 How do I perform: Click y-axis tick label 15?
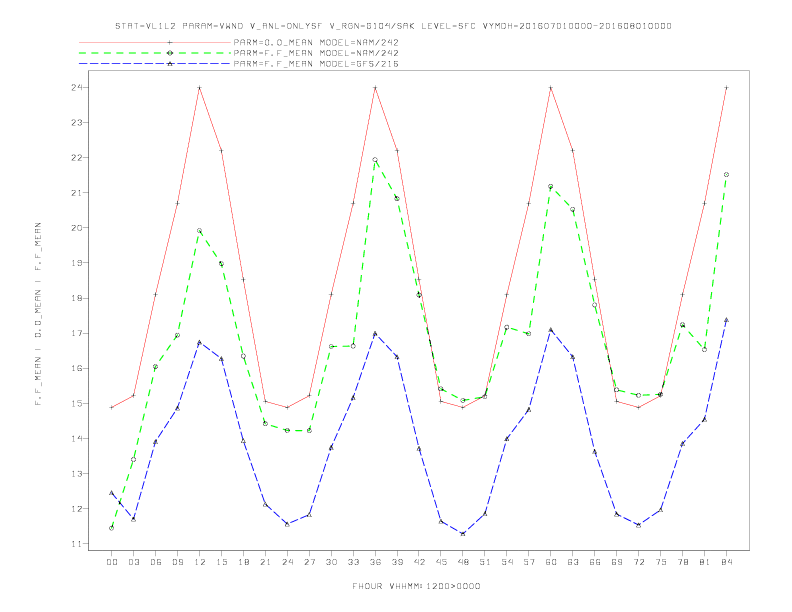tap(77, 403)
